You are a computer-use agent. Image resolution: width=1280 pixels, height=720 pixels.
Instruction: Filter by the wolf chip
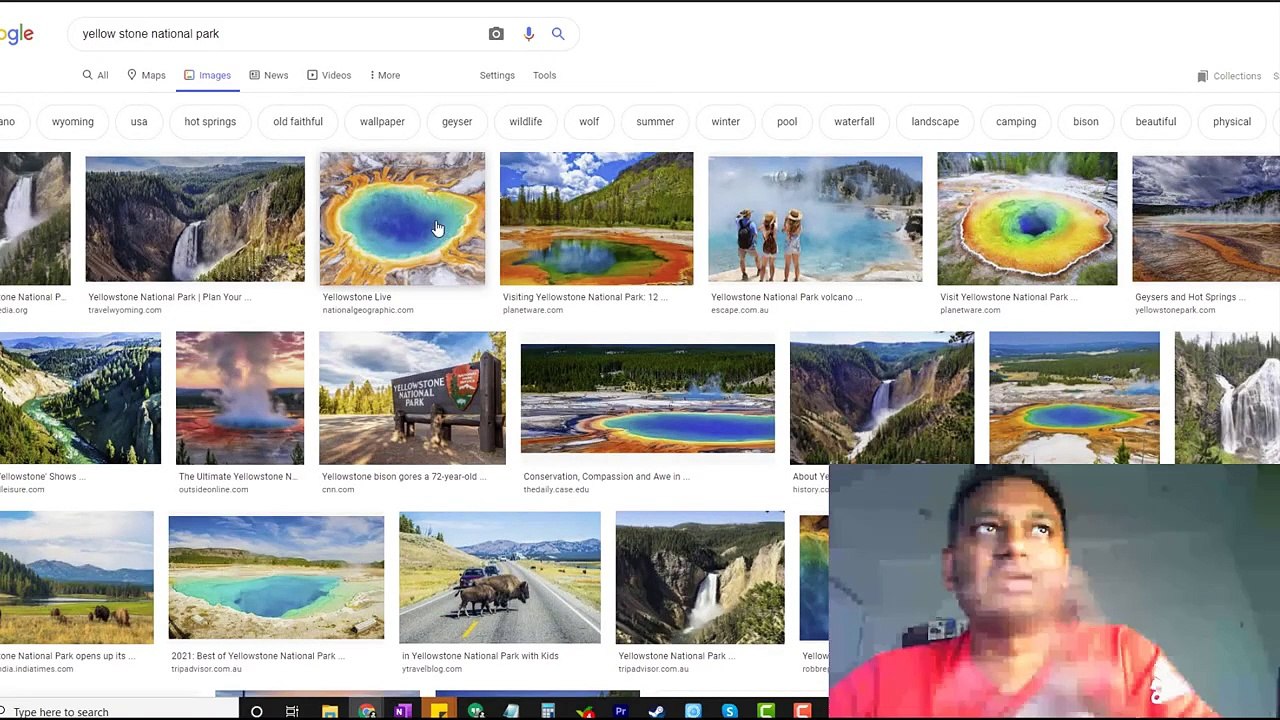pos(589,122)
